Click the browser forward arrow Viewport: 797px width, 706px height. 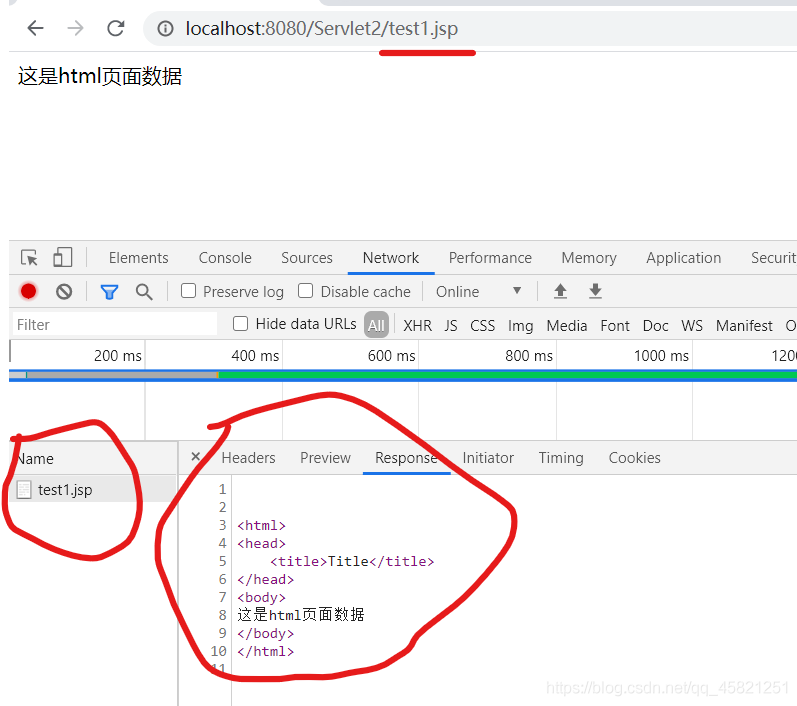click(x=75, y=28)
